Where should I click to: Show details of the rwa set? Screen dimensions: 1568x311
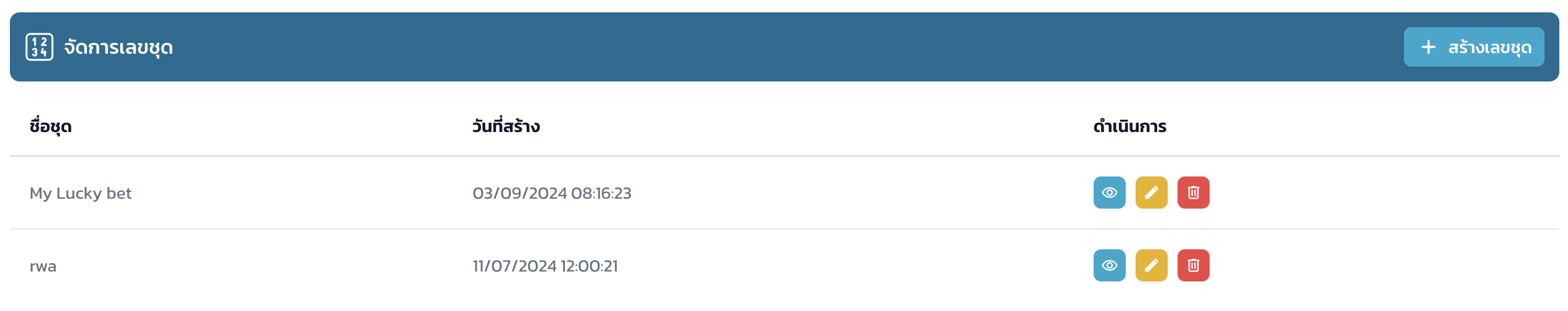pyautogui.click(x=1109, y=265)
